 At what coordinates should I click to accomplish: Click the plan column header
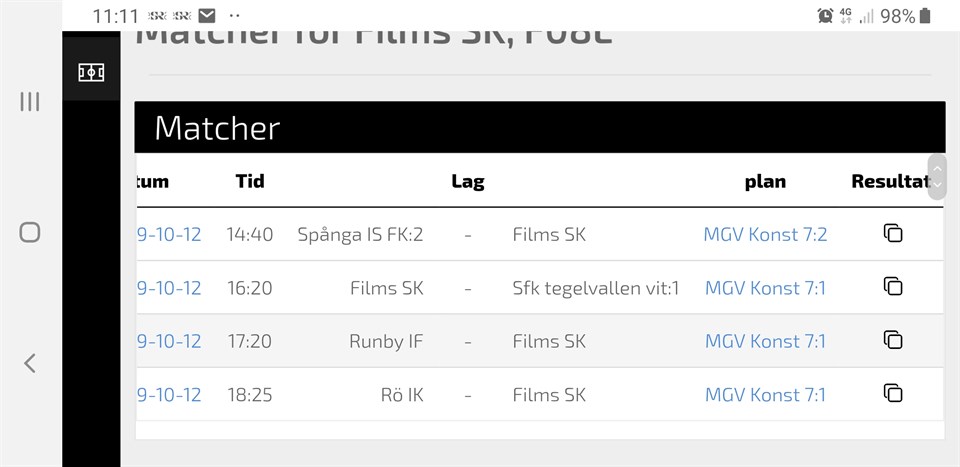coord(765,181)
